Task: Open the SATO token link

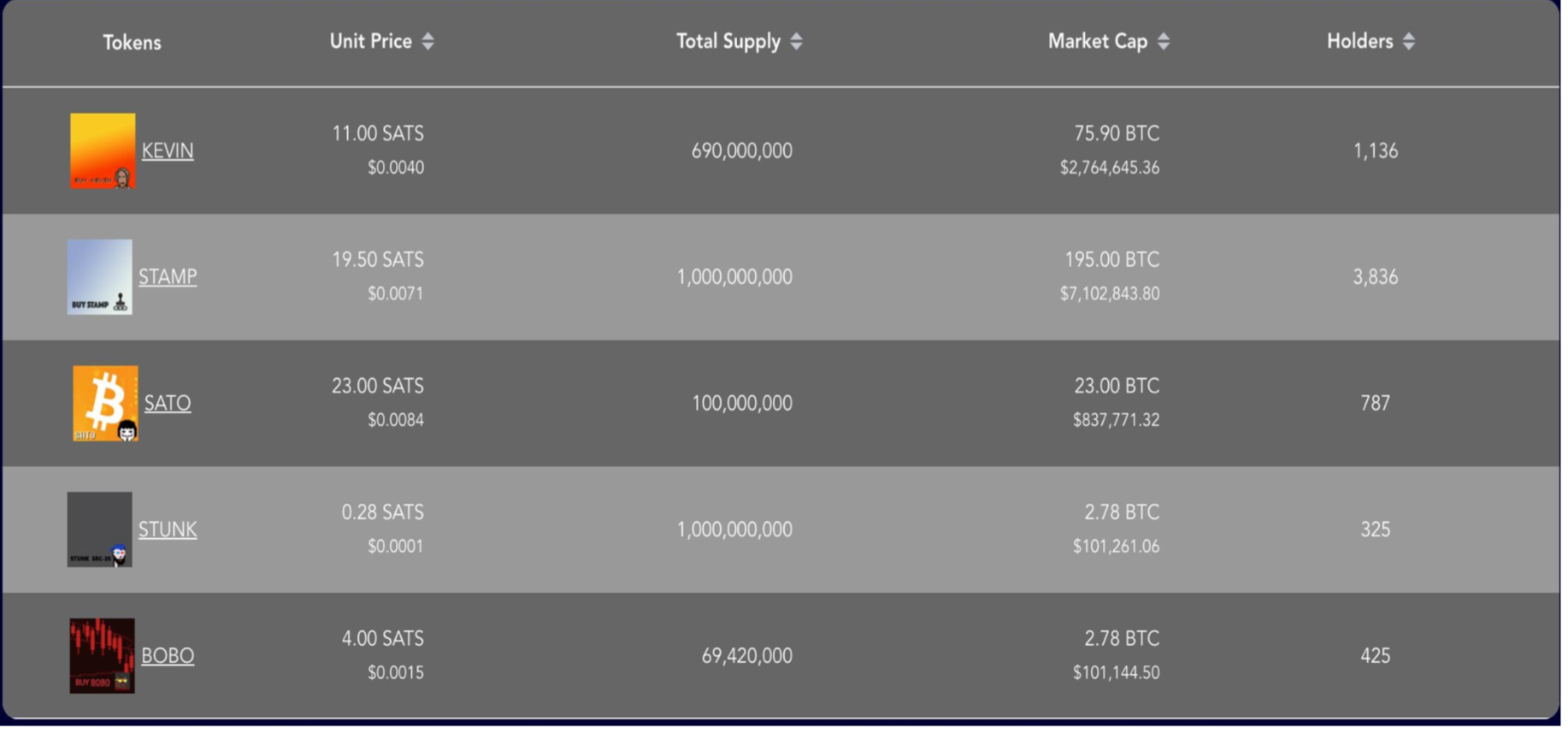Action: [x=168, y=404]
